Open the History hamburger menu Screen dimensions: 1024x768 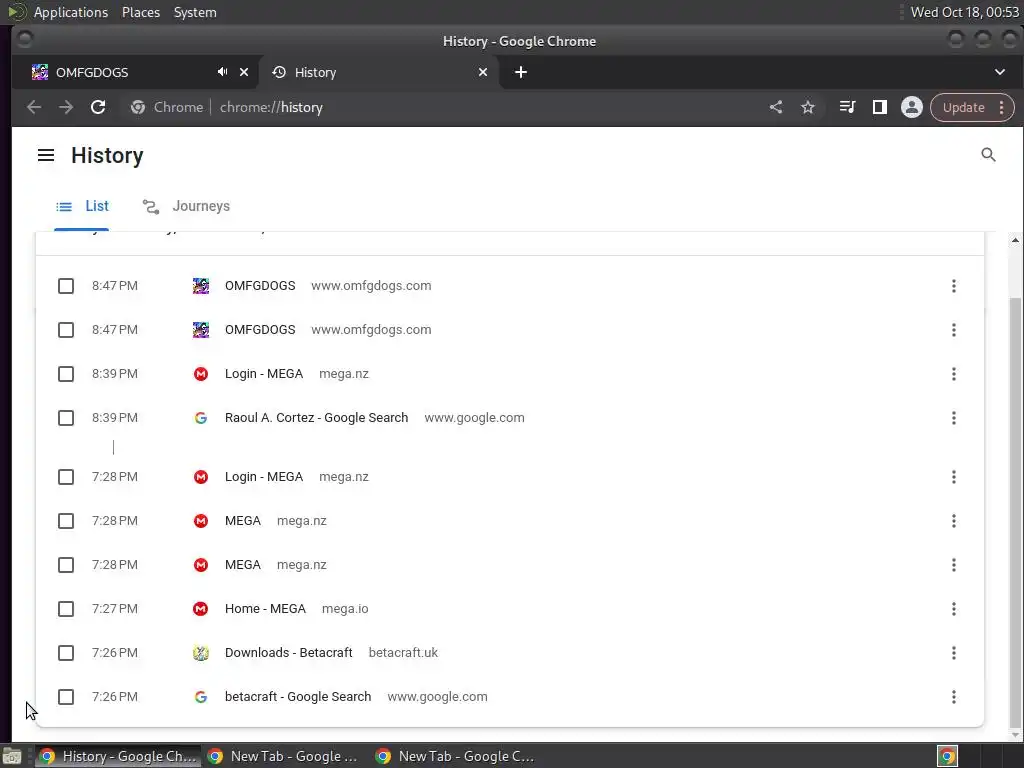tap(46, 155)
